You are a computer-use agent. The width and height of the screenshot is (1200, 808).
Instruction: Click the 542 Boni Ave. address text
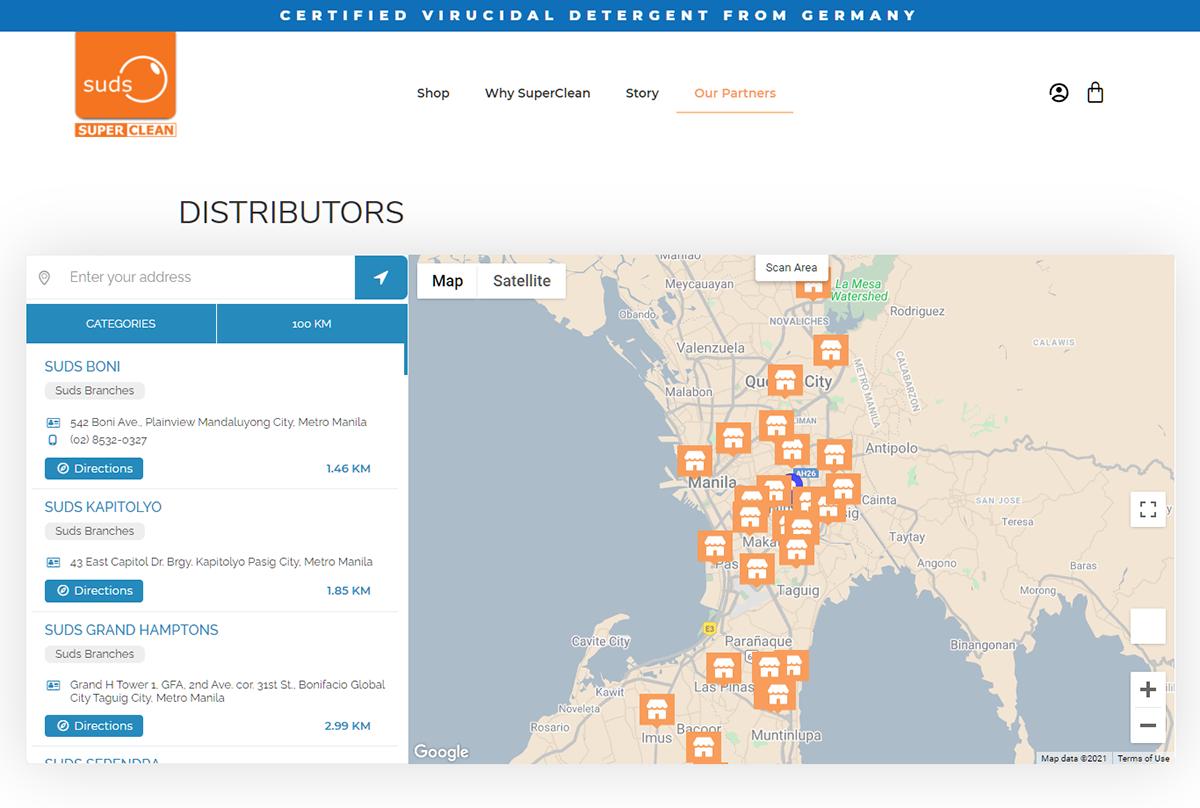click(x=218, y=422)
